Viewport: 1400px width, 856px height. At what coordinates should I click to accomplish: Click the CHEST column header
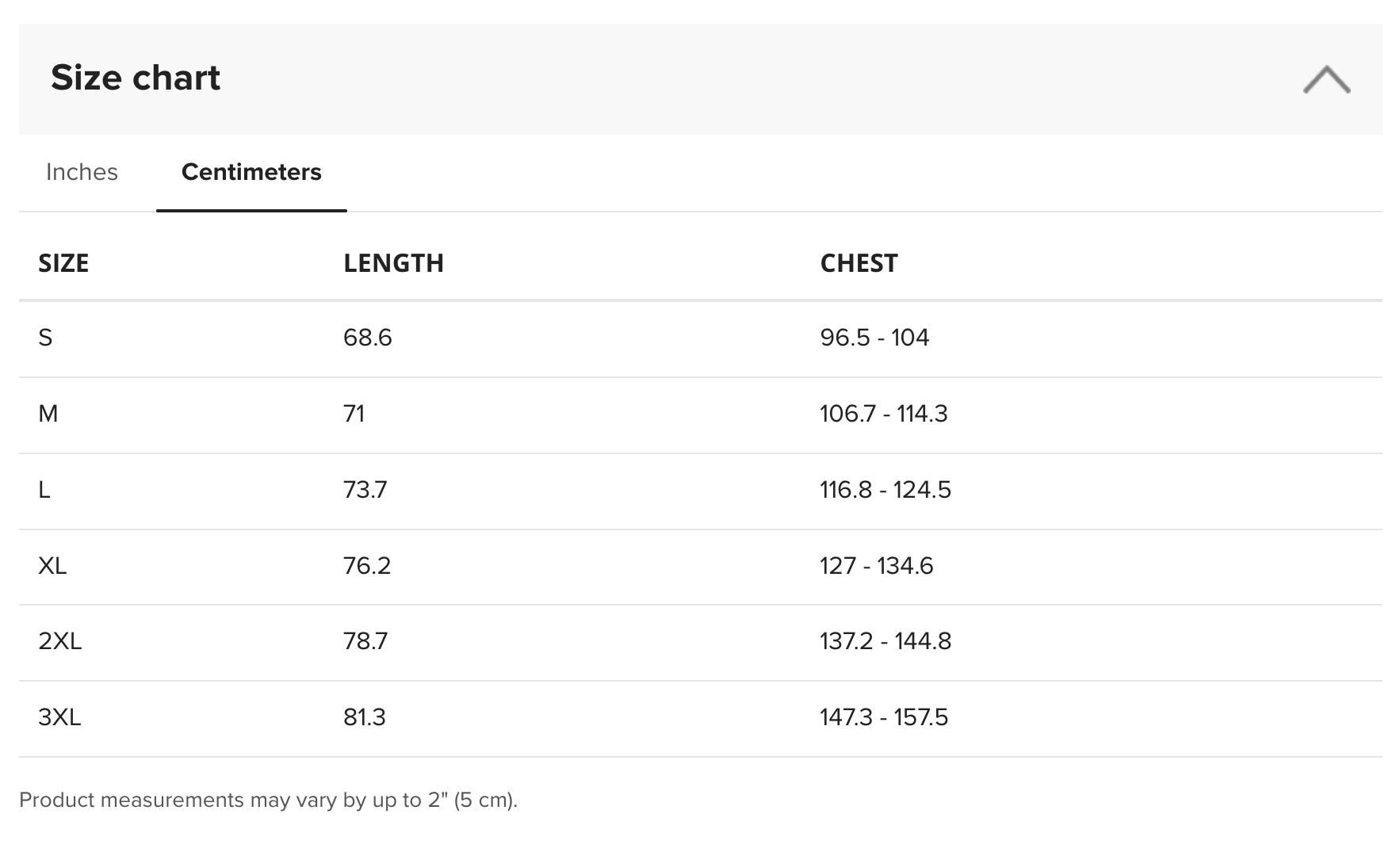pyautogui.click(x=859, y=263)
